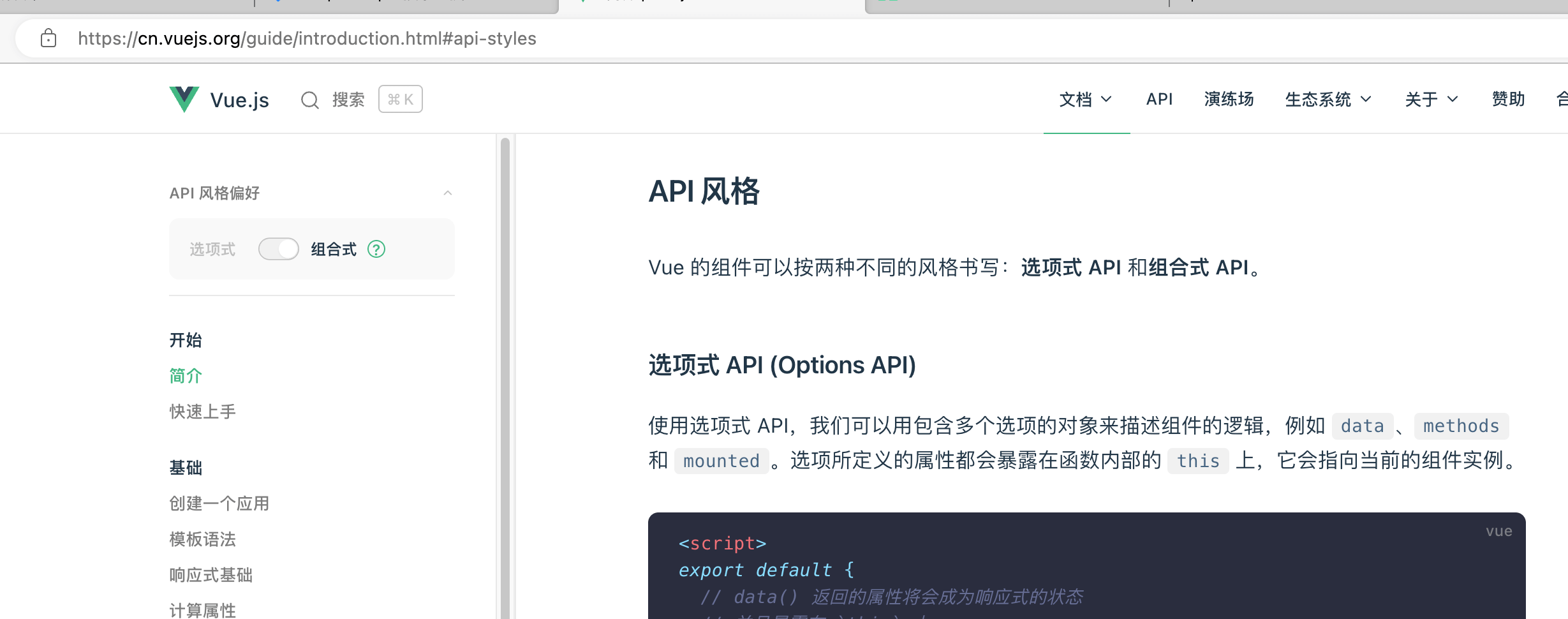
Task: Open the API style help question icon
Action: point(376,249)
